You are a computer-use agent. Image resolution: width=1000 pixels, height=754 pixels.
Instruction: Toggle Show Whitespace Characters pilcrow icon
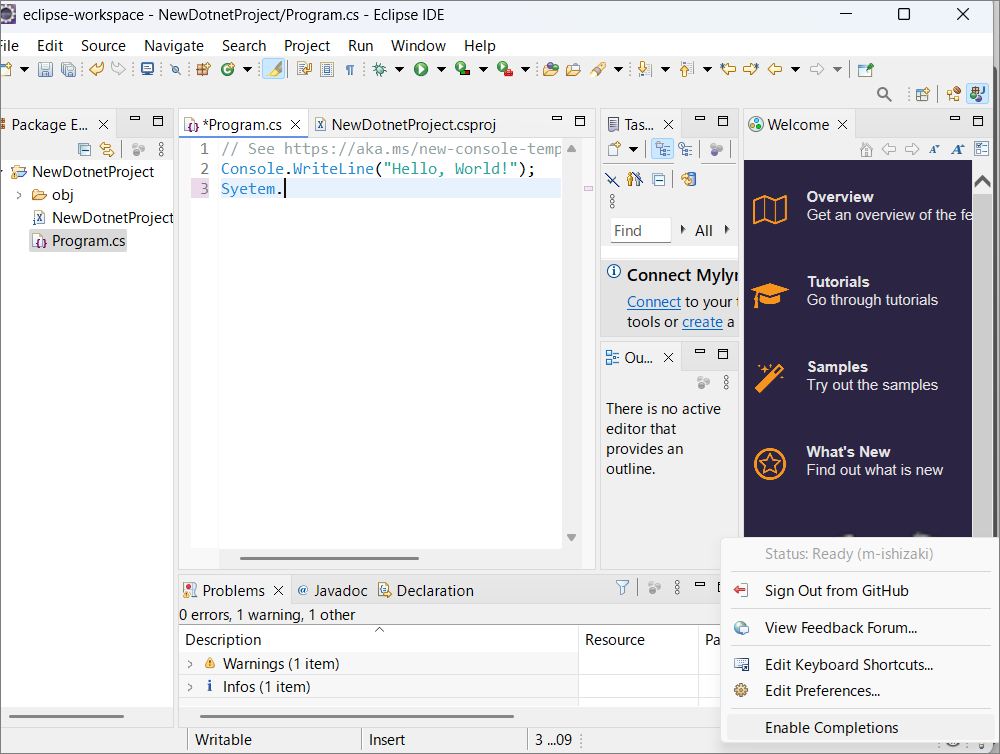click(x=350, y=70)
